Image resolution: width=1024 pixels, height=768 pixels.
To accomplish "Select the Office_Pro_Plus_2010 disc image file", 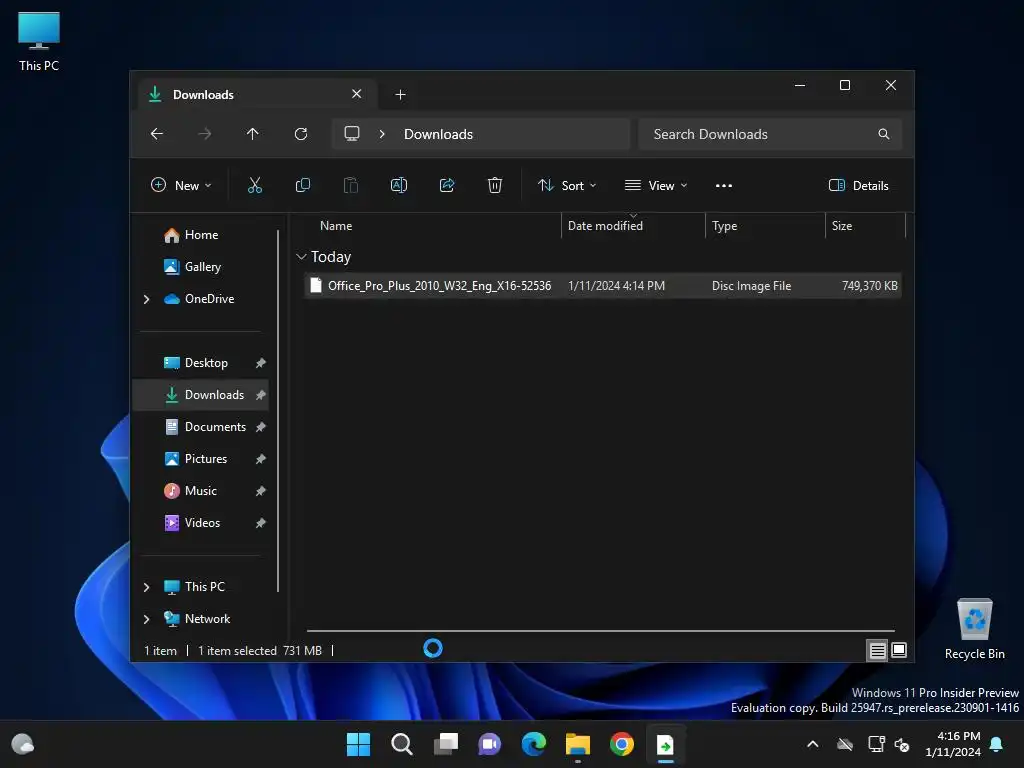I will (x=603, y=286).
